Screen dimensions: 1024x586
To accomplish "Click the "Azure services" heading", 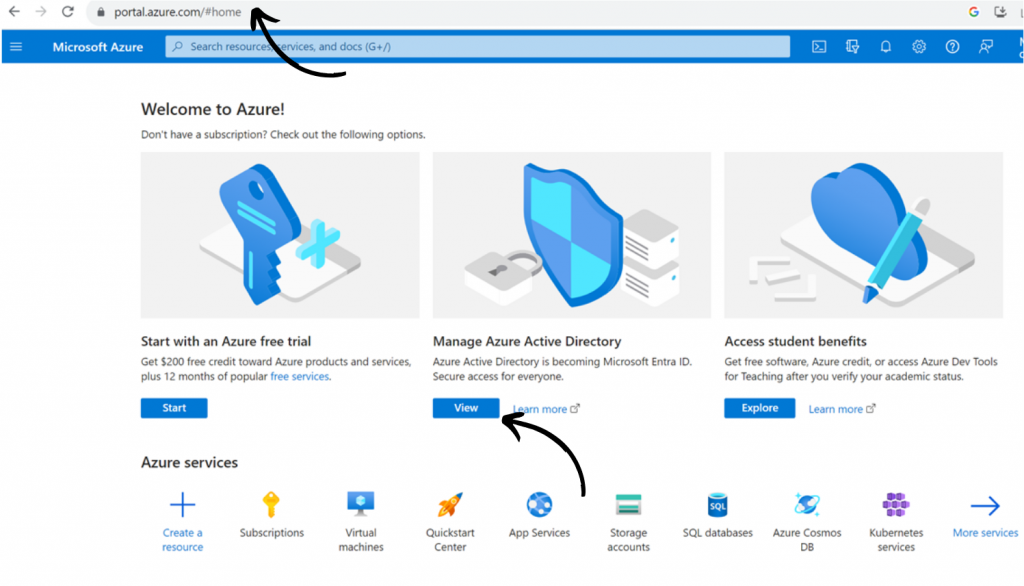I will coord(189,463).
